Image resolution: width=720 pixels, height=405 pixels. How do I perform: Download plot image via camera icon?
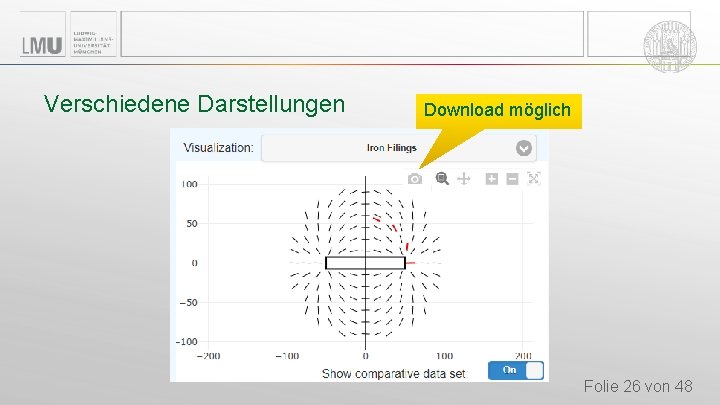click(415, 179)
